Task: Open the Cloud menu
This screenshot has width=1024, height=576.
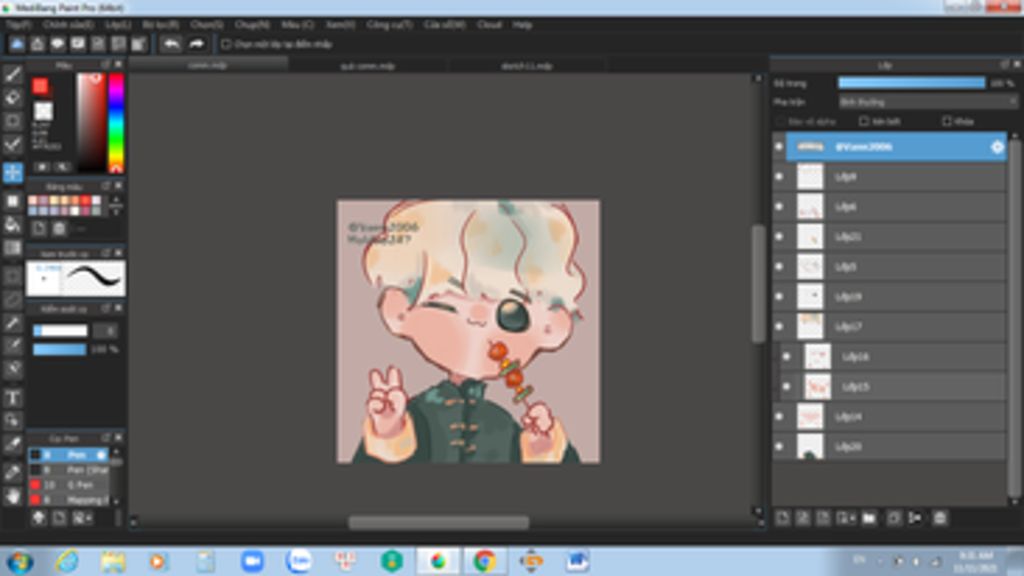Action: pyautogui.click(x=489, y=25)
